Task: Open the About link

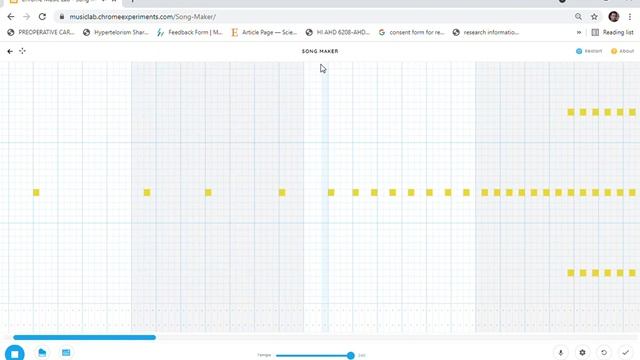Action: [622, 51]
